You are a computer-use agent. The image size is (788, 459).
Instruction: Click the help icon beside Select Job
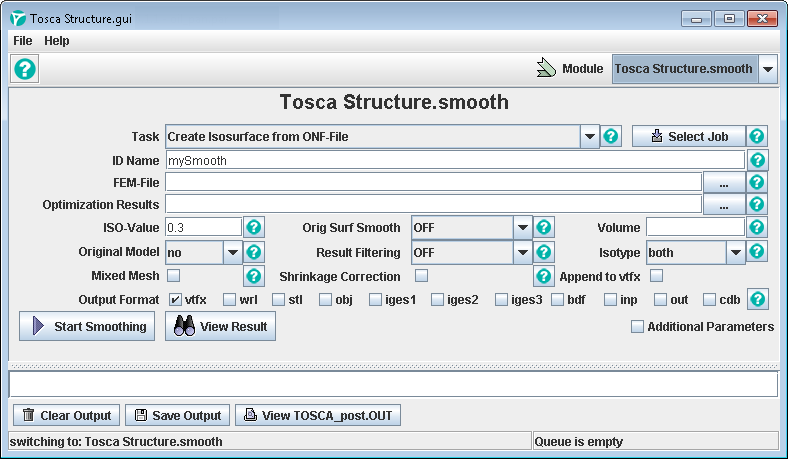[757, 137]
